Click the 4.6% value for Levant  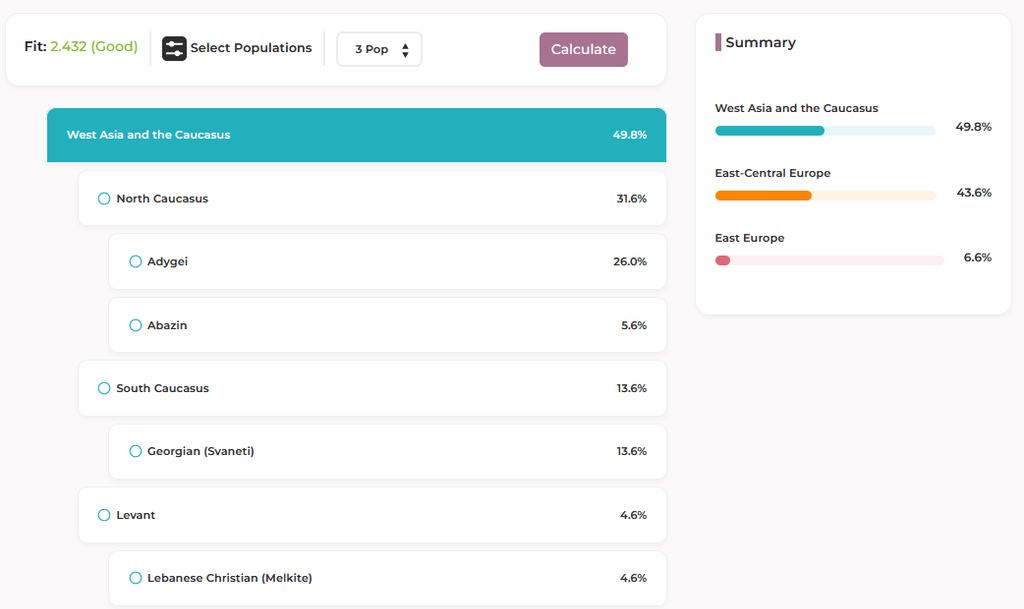click(633, 515)
